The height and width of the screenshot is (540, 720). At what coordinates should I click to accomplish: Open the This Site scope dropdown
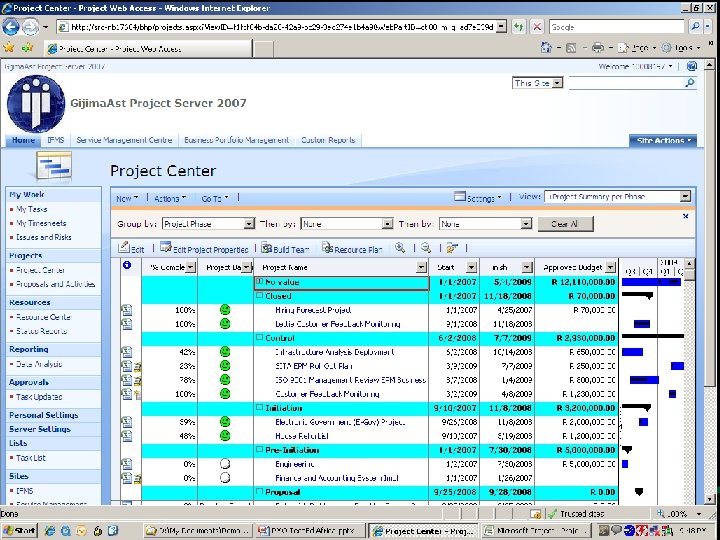pos(557,83)
